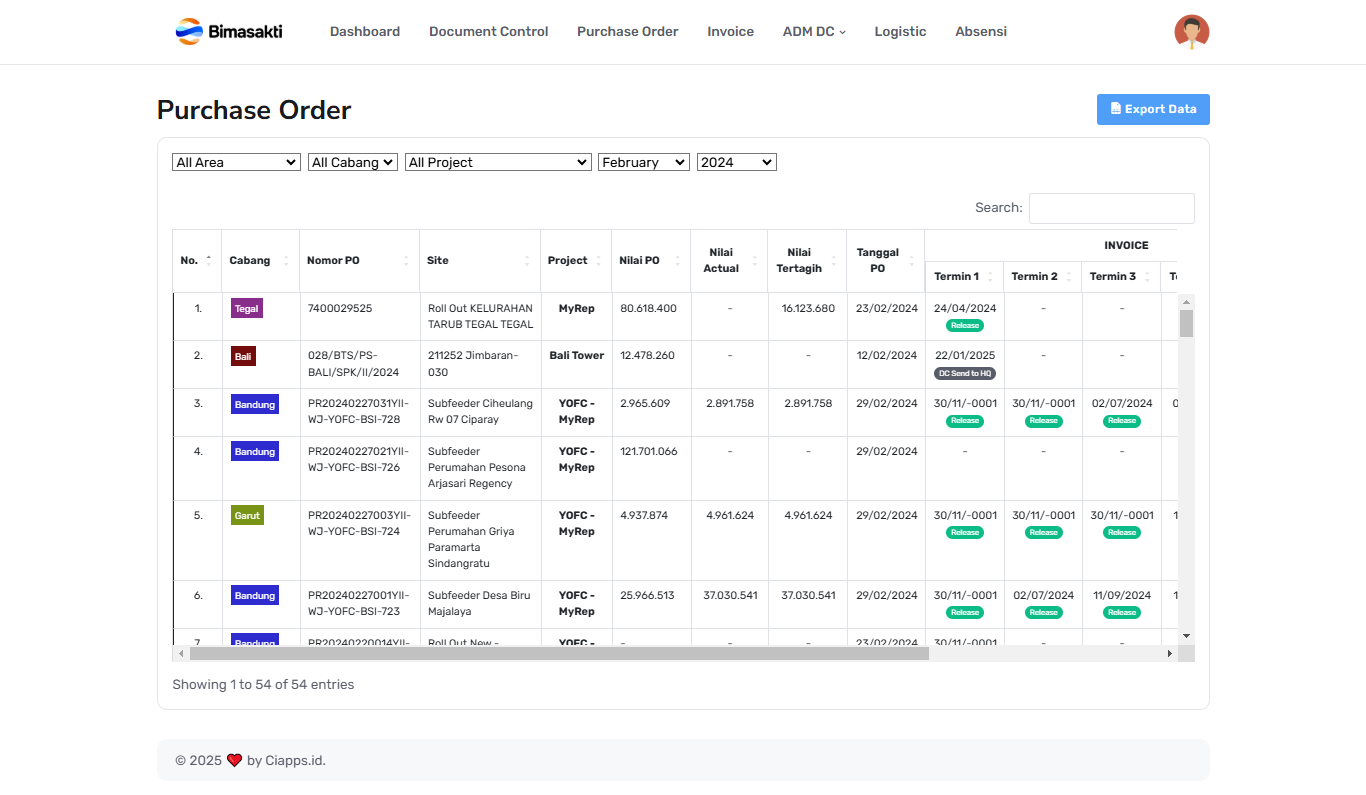Change the 2024 year selector
The image size is (1366, 795).
point(736,162)
